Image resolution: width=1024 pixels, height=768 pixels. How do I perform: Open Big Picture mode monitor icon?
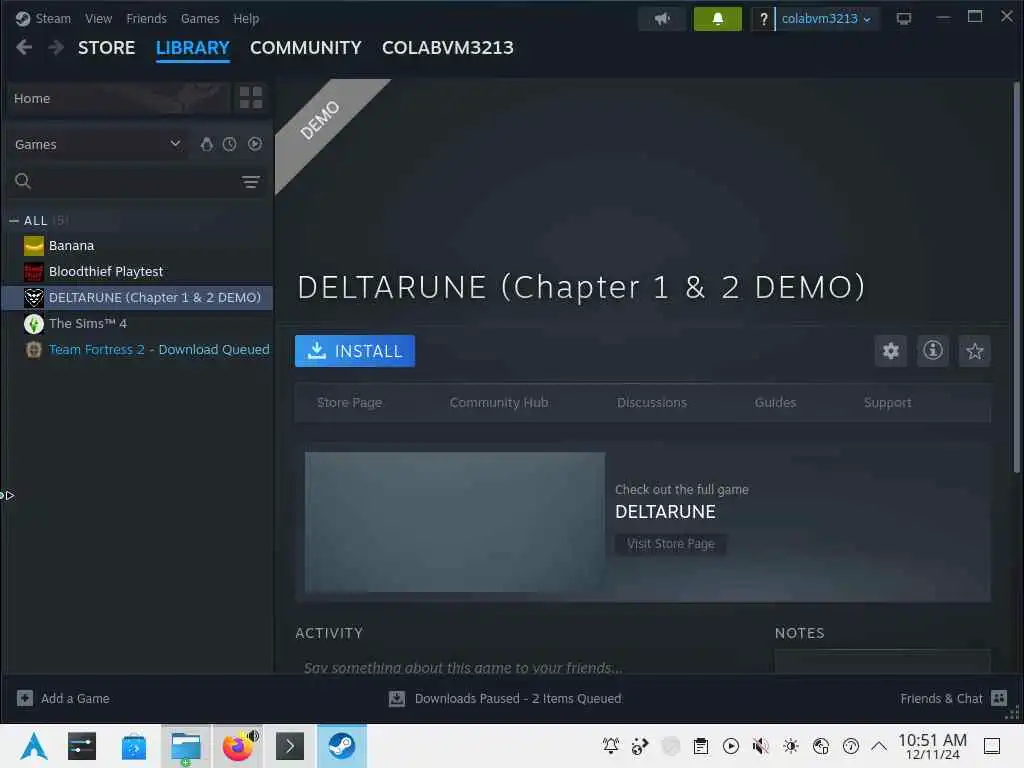[x=904, y=18]
